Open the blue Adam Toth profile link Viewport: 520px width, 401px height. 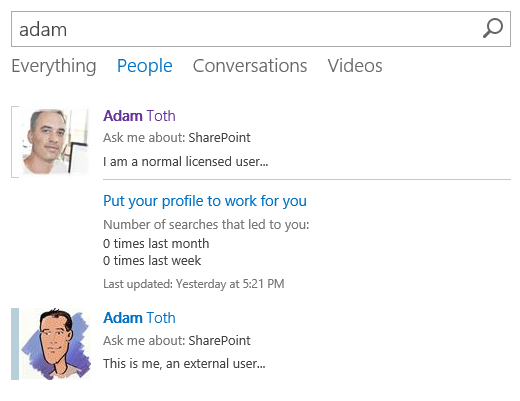tap(139, 318)
